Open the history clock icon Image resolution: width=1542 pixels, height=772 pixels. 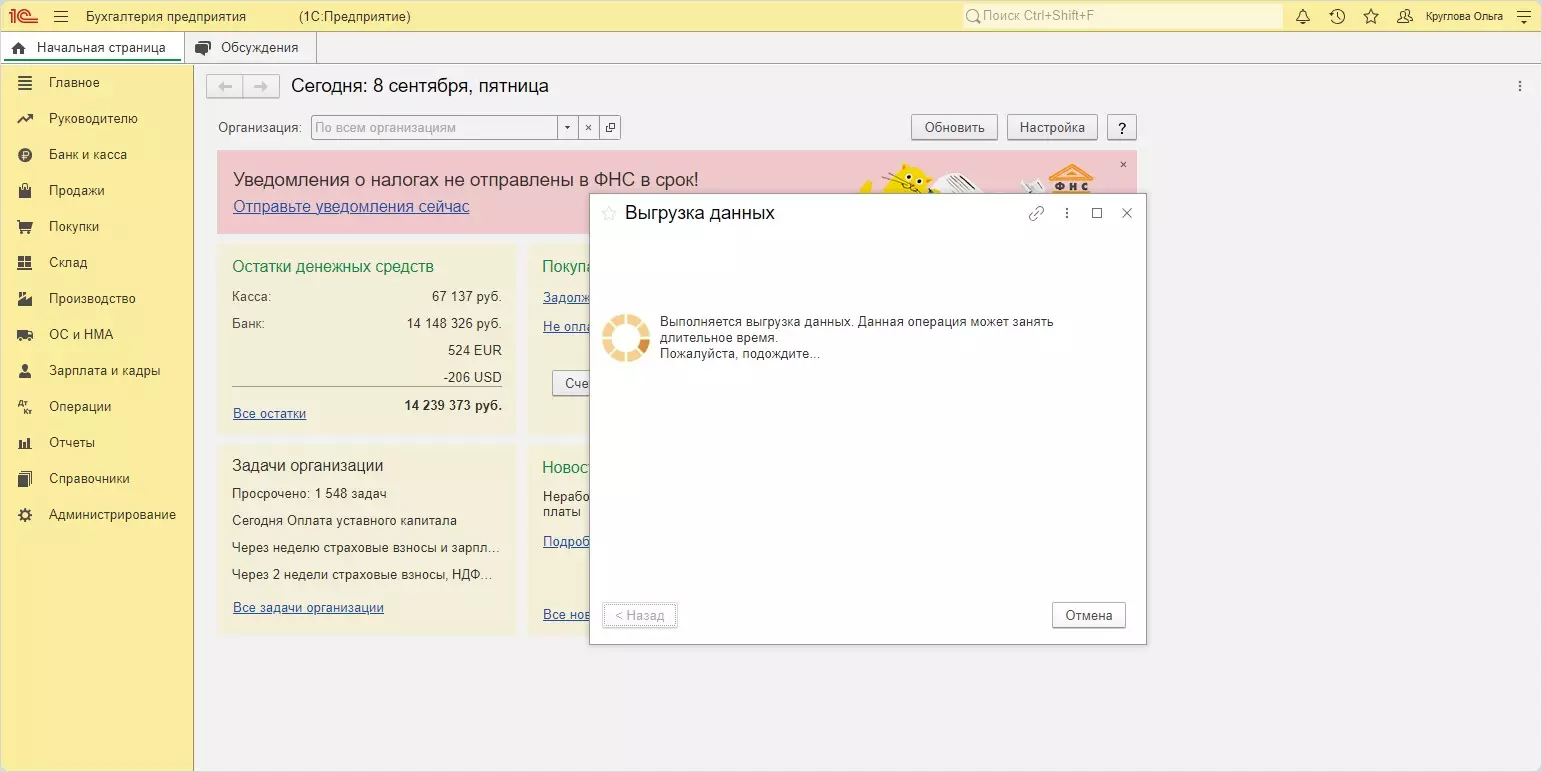point(1337,17)
